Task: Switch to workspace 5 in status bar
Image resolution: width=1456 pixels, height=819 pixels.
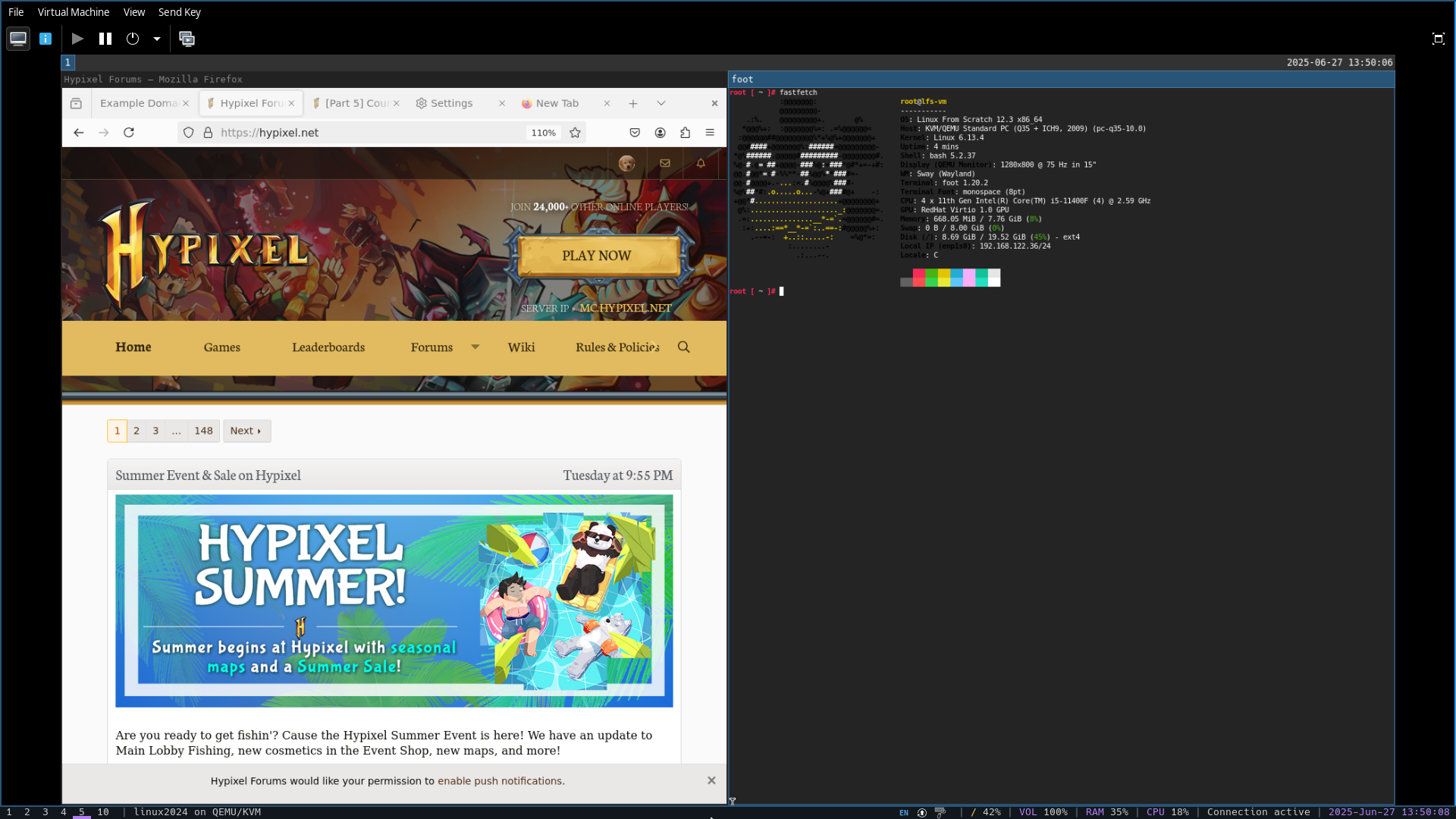Action: tap(82, 812)
